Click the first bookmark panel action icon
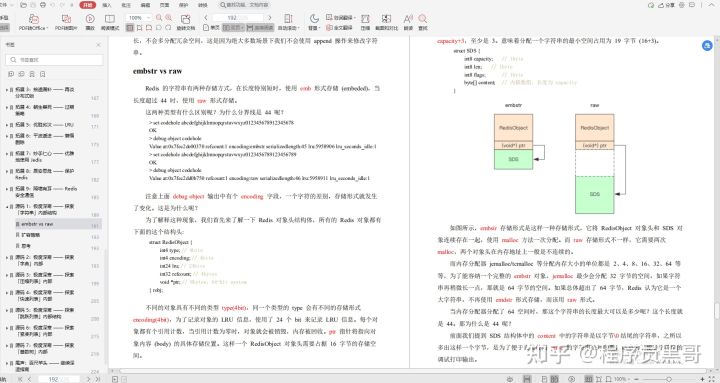The image size is (720, 383). [11, 74]
